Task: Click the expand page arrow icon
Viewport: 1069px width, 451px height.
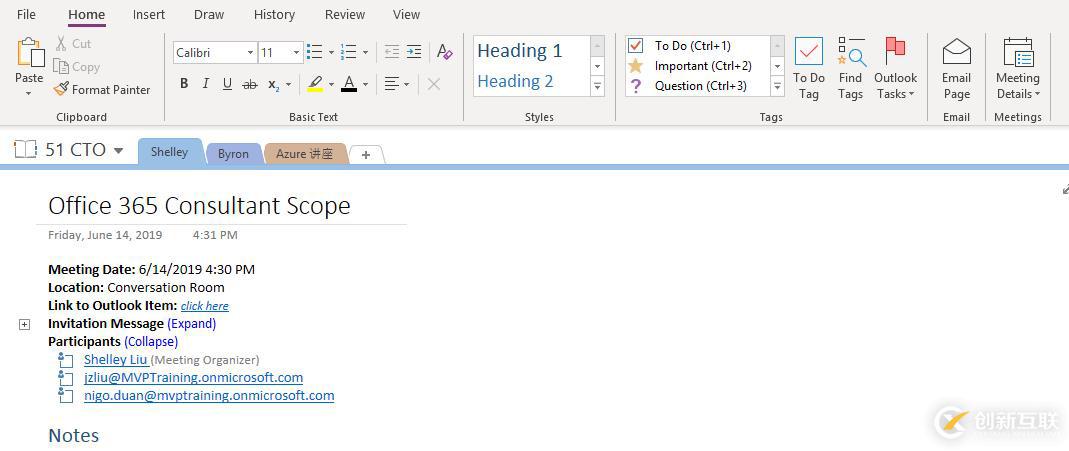Action: (x=1065, y=189)
